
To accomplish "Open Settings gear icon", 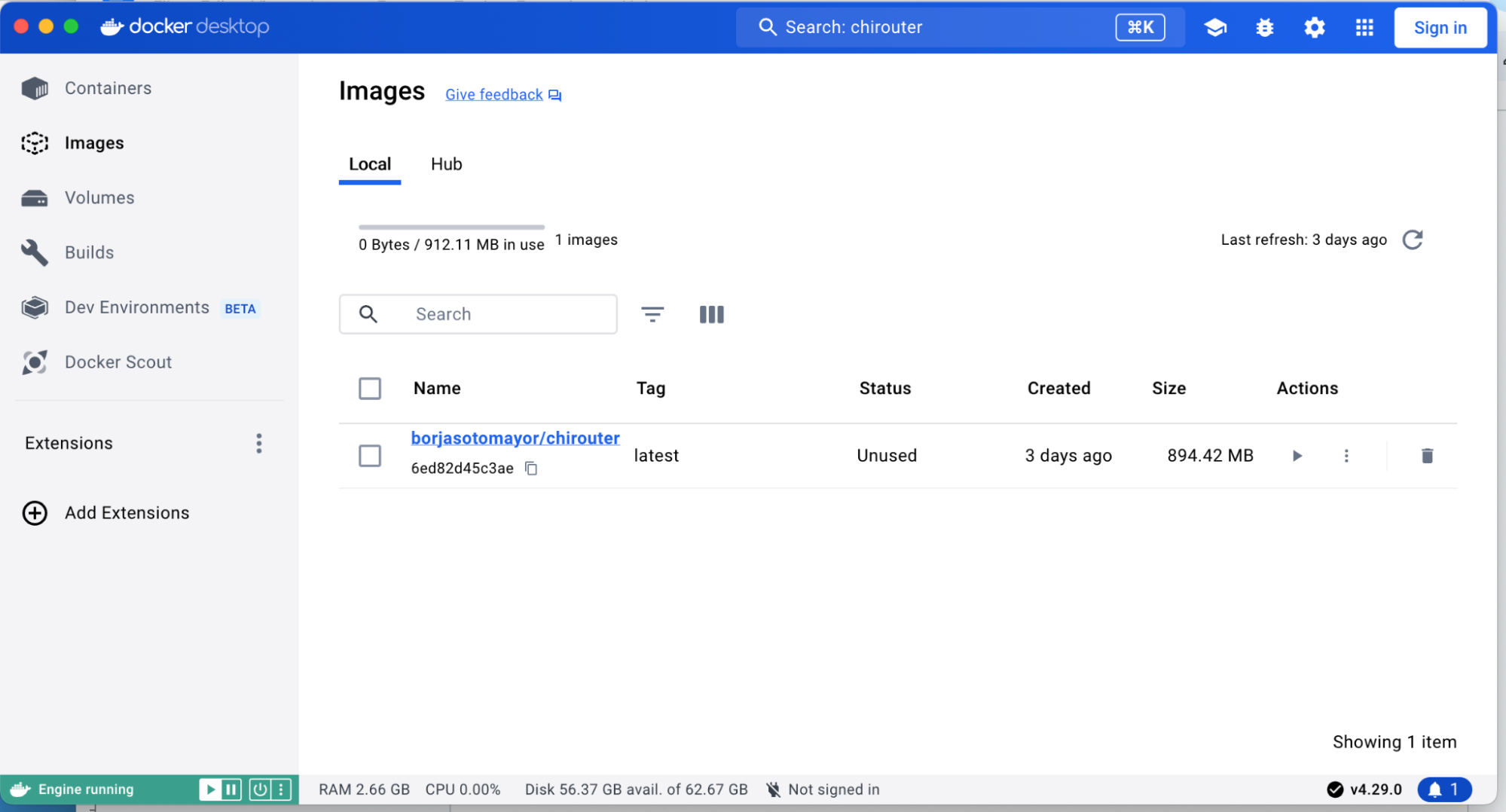I will click(x=1315, y=28).
